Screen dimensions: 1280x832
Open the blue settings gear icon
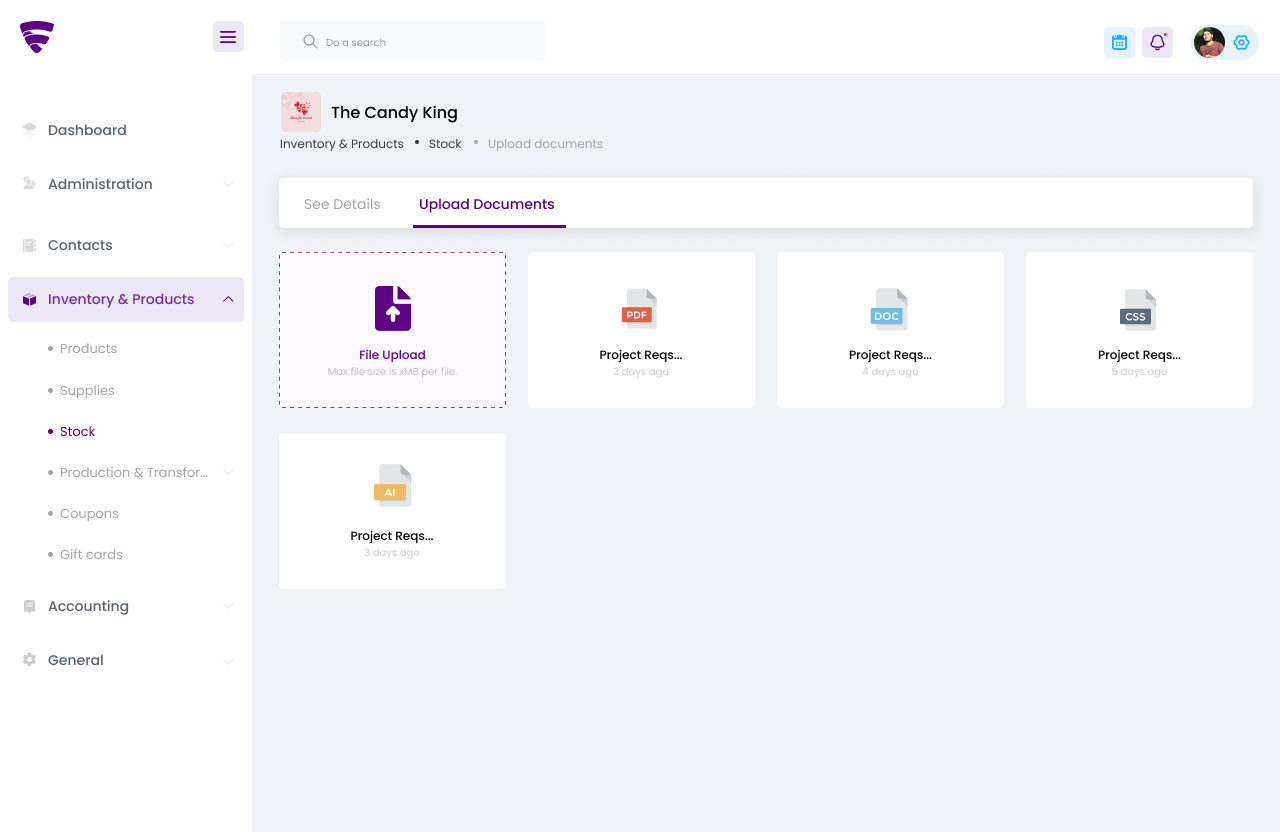pyautogui.click(x=1242, y=42)
